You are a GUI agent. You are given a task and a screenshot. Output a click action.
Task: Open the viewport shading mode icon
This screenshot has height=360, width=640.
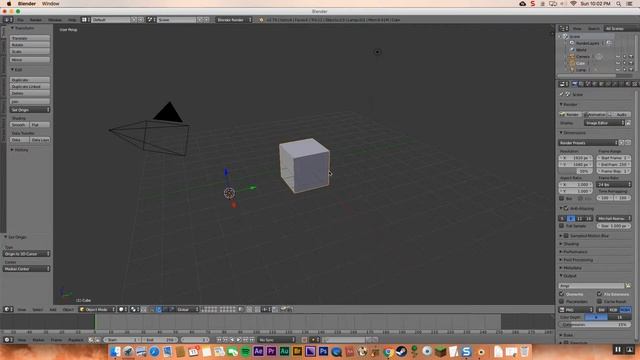pos(123,309)
